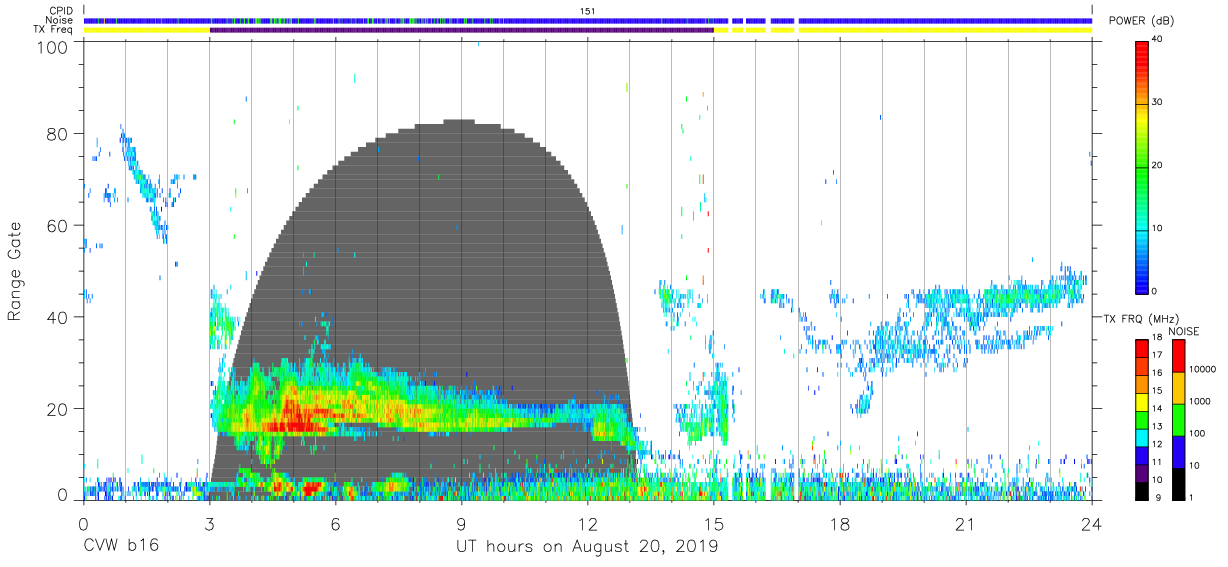Image resolution: width=1228 pixels, height=567 pixels.
Task: Click the Range Gate axis tick '60'
Action: click(x=57, y=225)
